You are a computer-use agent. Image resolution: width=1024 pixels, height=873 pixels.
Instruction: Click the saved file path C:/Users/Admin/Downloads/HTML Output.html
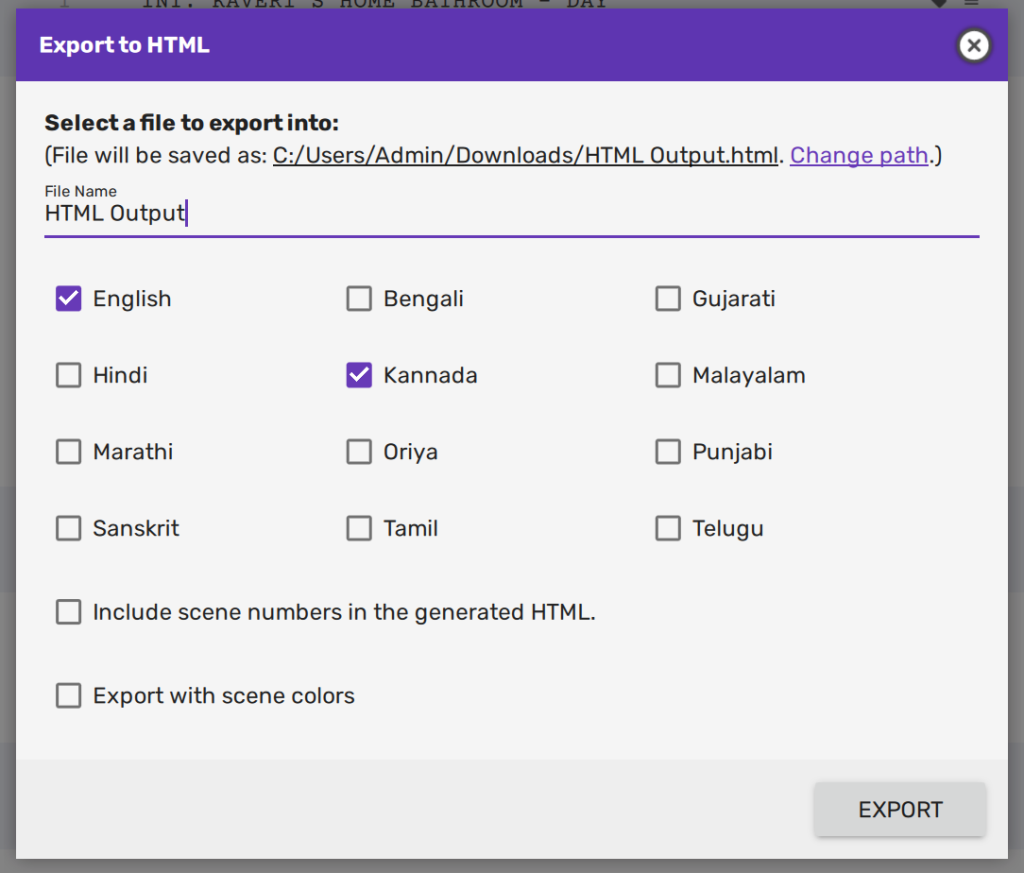[x=525, y=155]
